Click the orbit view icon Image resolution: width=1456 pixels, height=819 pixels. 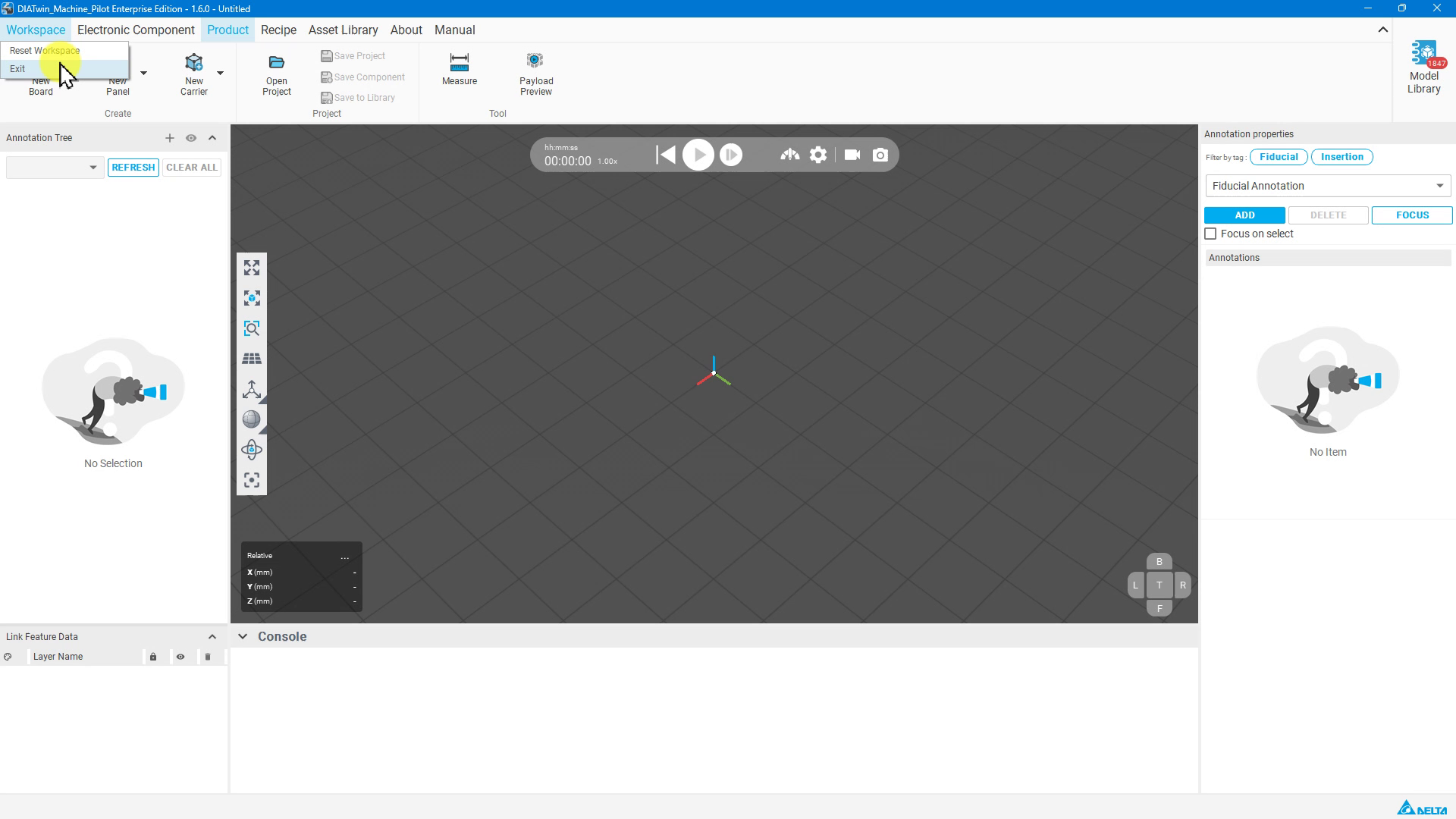click(x=252, y=450)
